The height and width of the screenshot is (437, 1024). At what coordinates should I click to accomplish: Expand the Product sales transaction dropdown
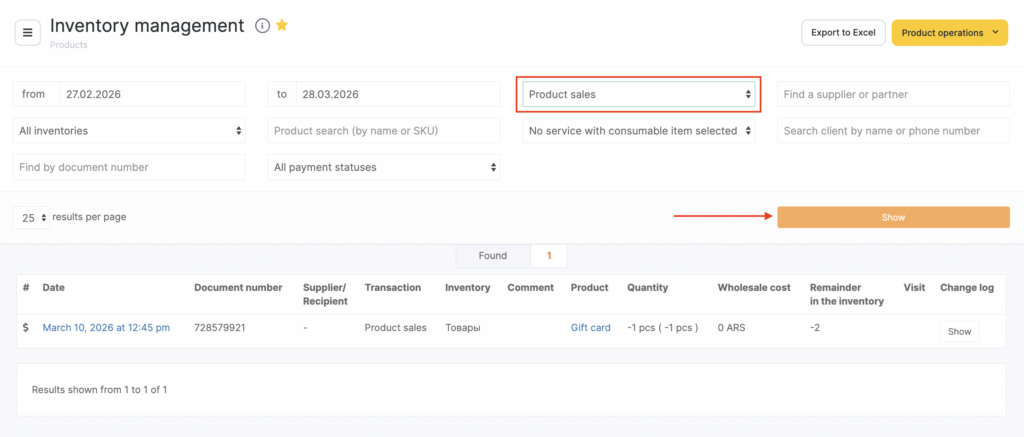[639, 94]
